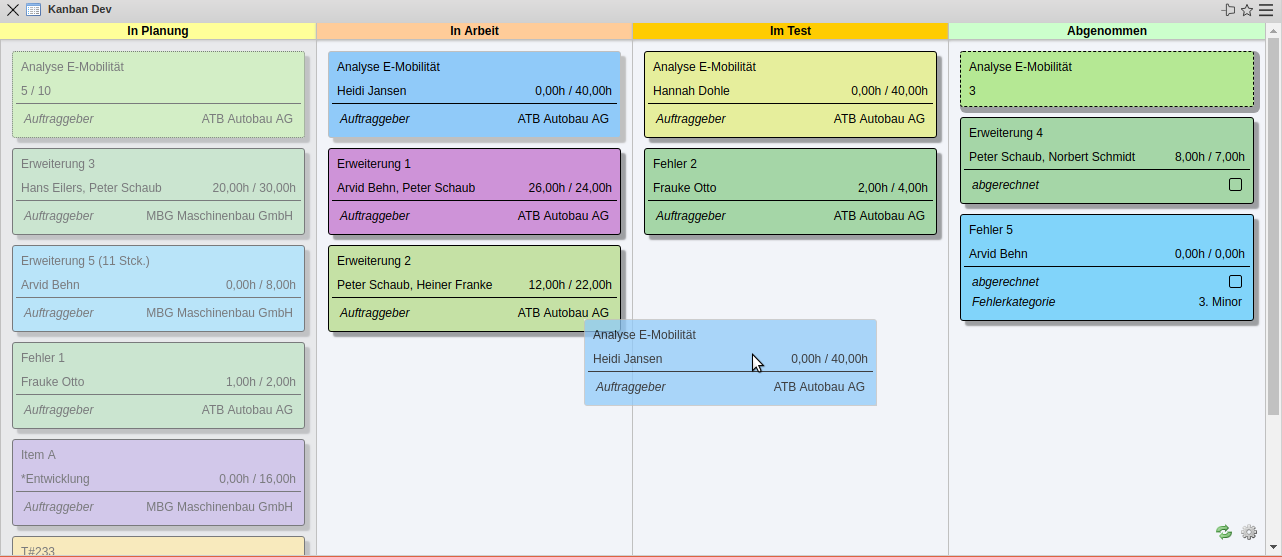Select the Im Test column header
Image resolution: width=1282 pixels, height=557 pixels.
pyautogui.click(x=791, y=31)
